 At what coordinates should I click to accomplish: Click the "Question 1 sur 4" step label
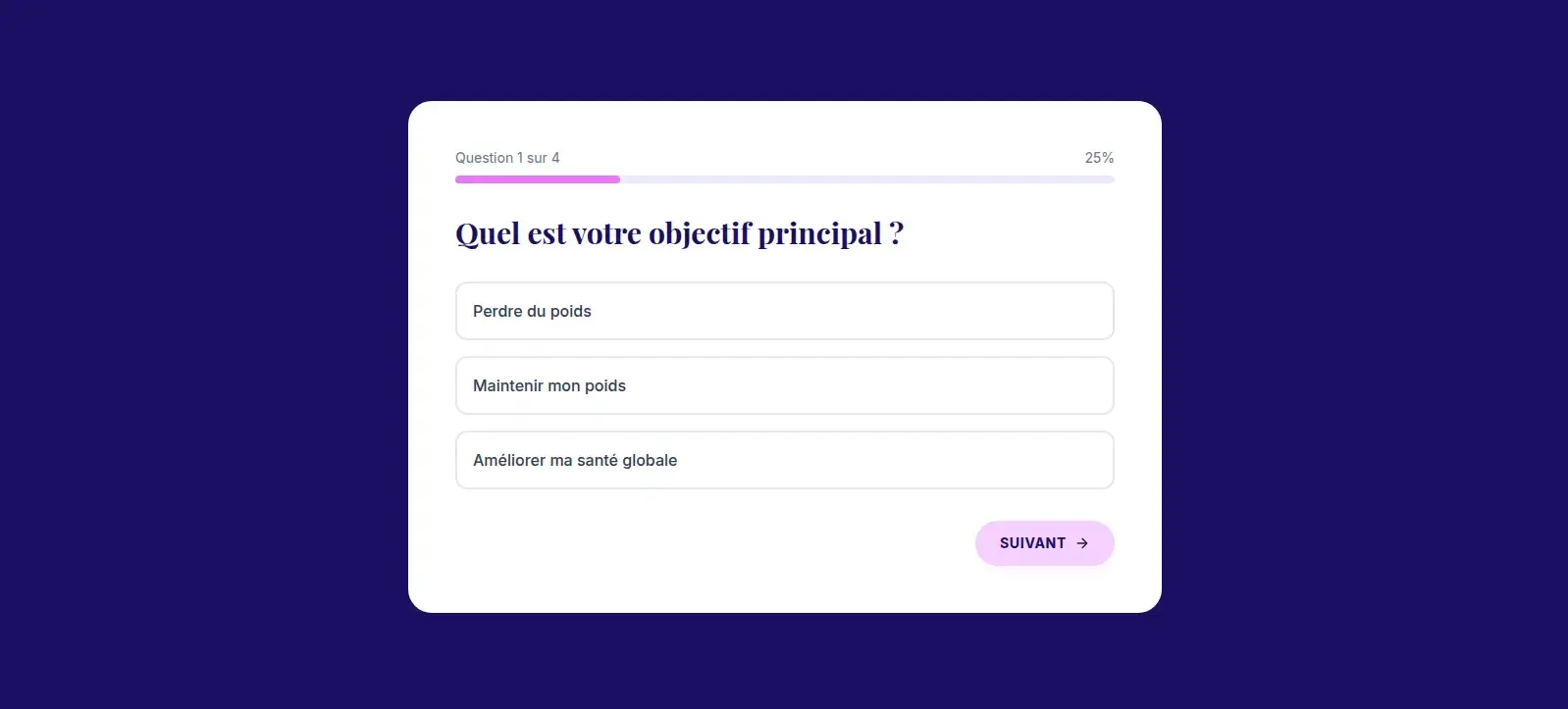point(507,158)
